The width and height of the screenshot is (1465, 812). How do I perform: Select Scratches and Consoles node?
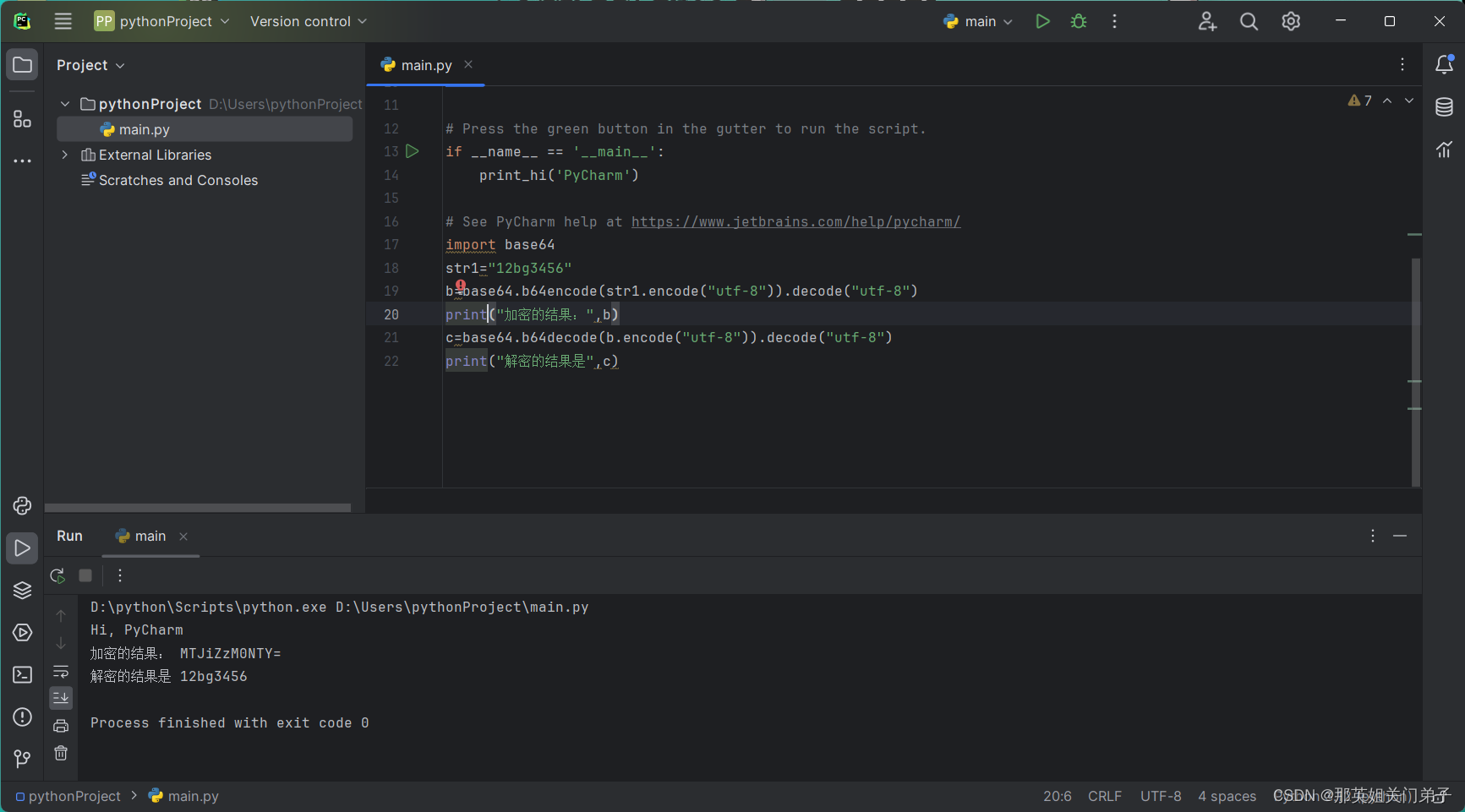pyautogui.click(x=169, y=180)
